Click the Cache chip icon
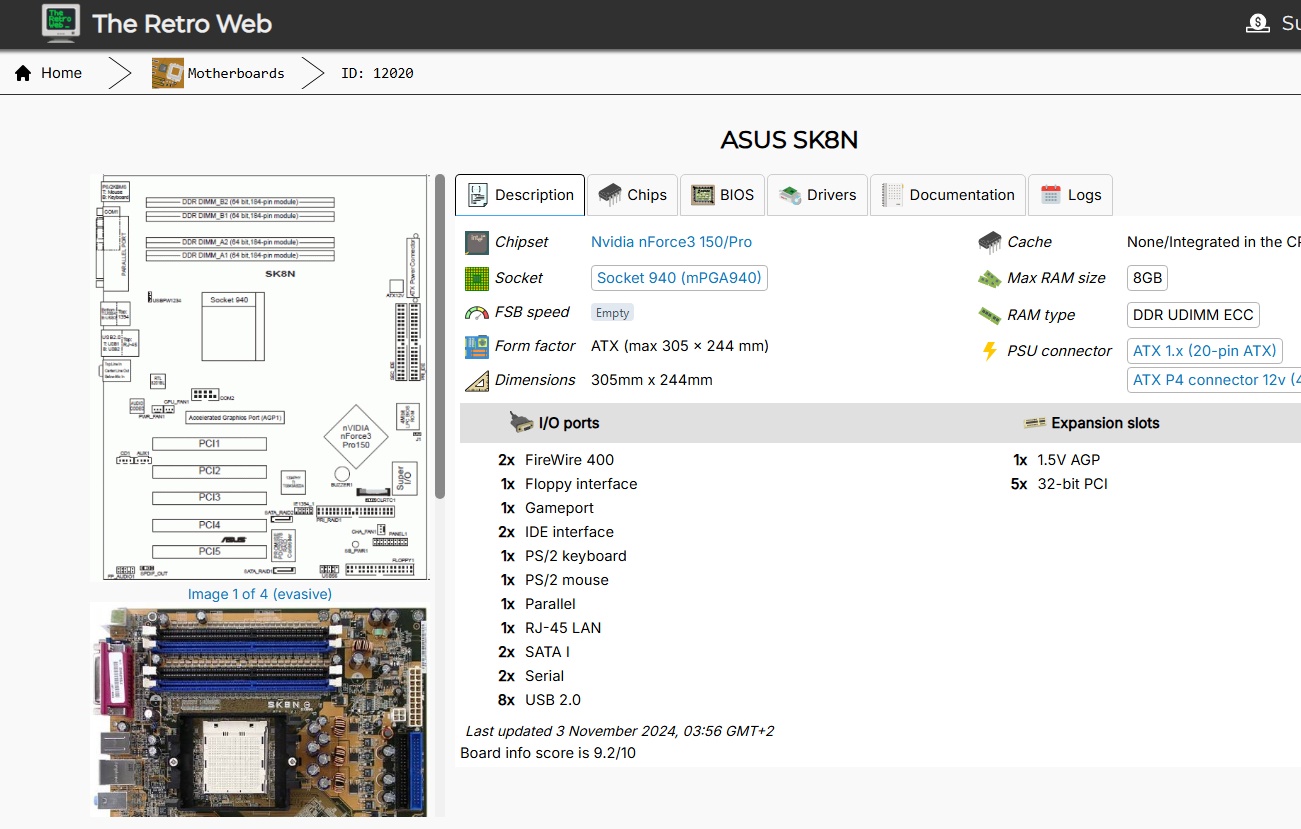The width and height of the screenshot is (1301, 829). (990, 242)
